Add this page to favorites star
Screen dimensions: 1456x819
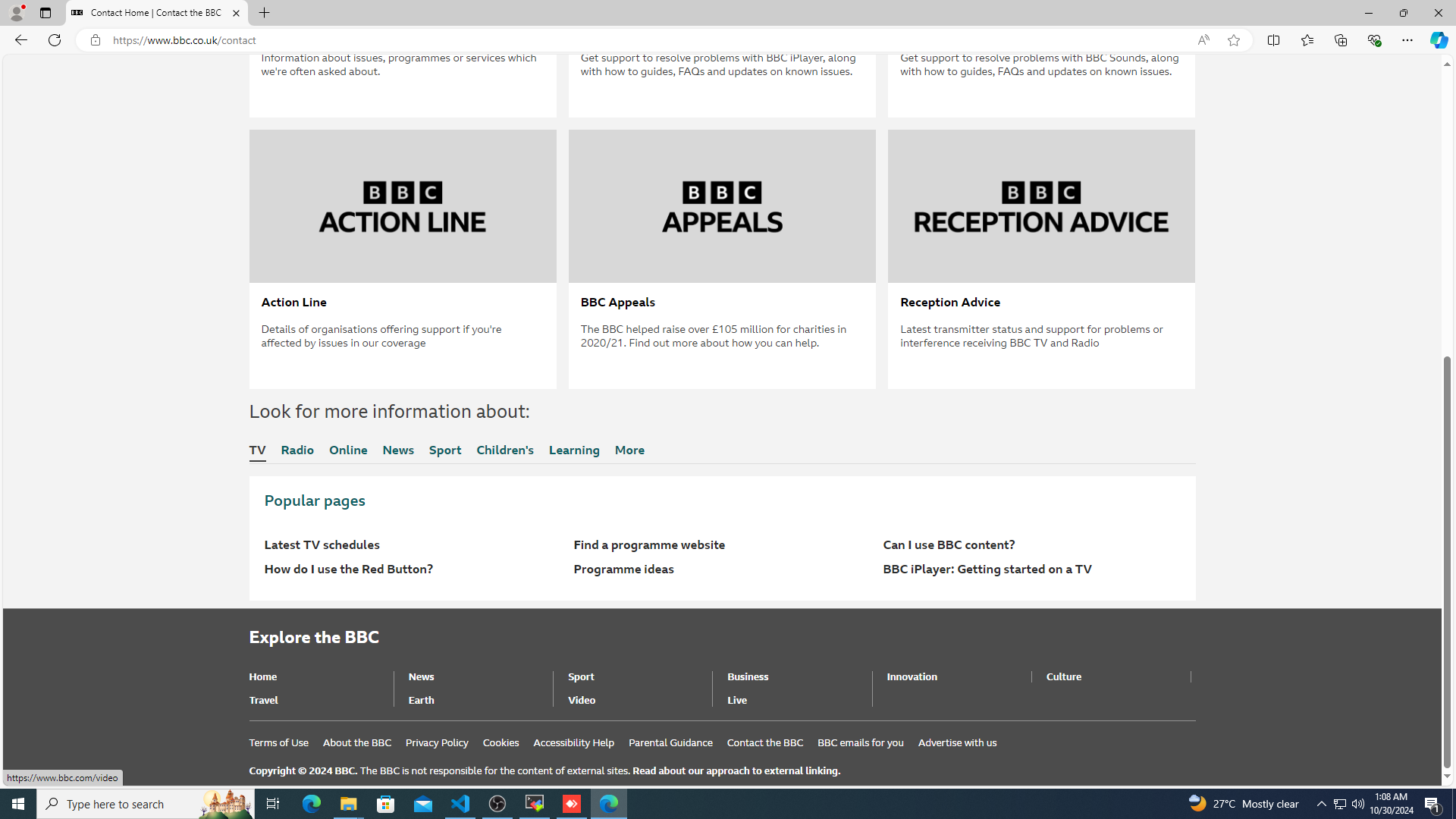click(x=1234, y=40)
